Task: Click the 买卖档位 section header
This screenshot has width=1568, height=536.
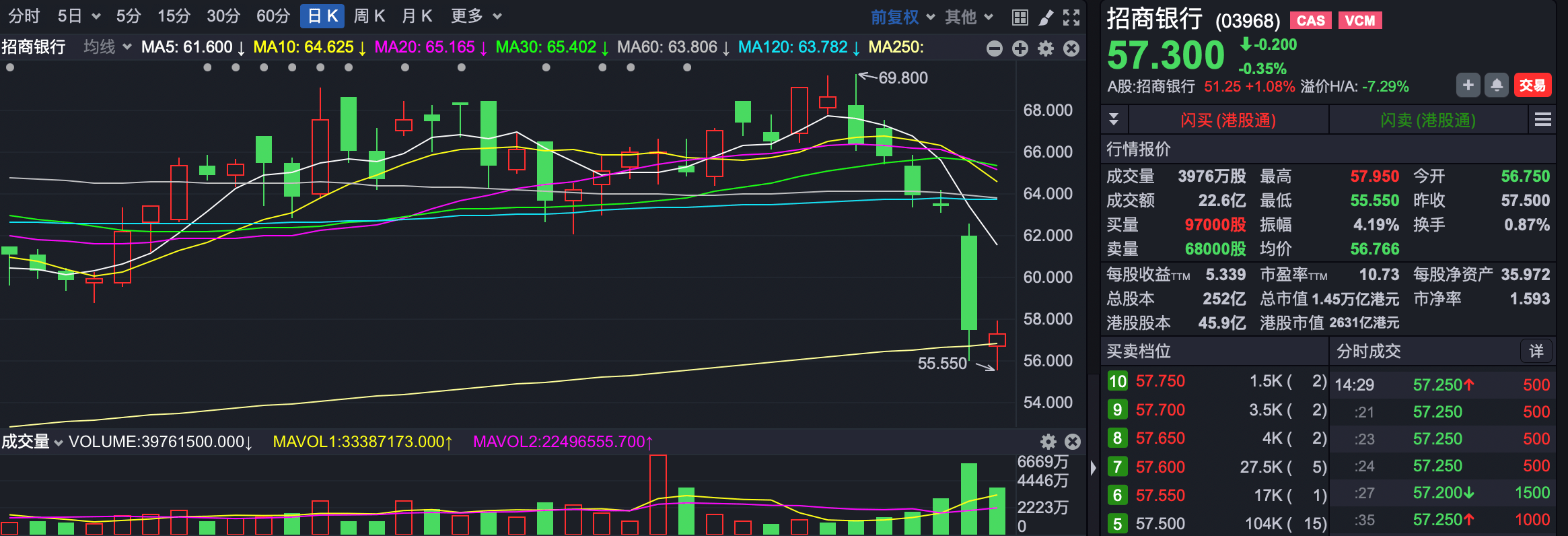Action: point(1139,351)
